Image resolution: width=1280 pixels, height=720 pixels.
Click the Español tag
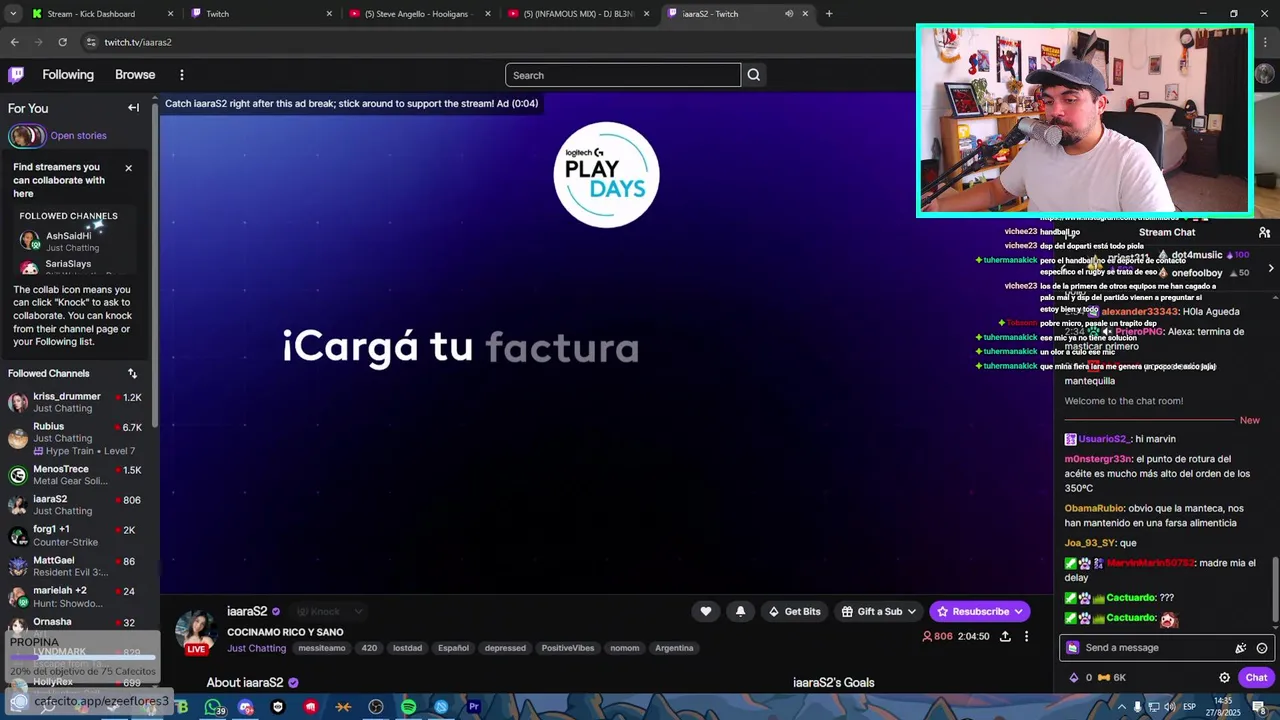point(453,648)
